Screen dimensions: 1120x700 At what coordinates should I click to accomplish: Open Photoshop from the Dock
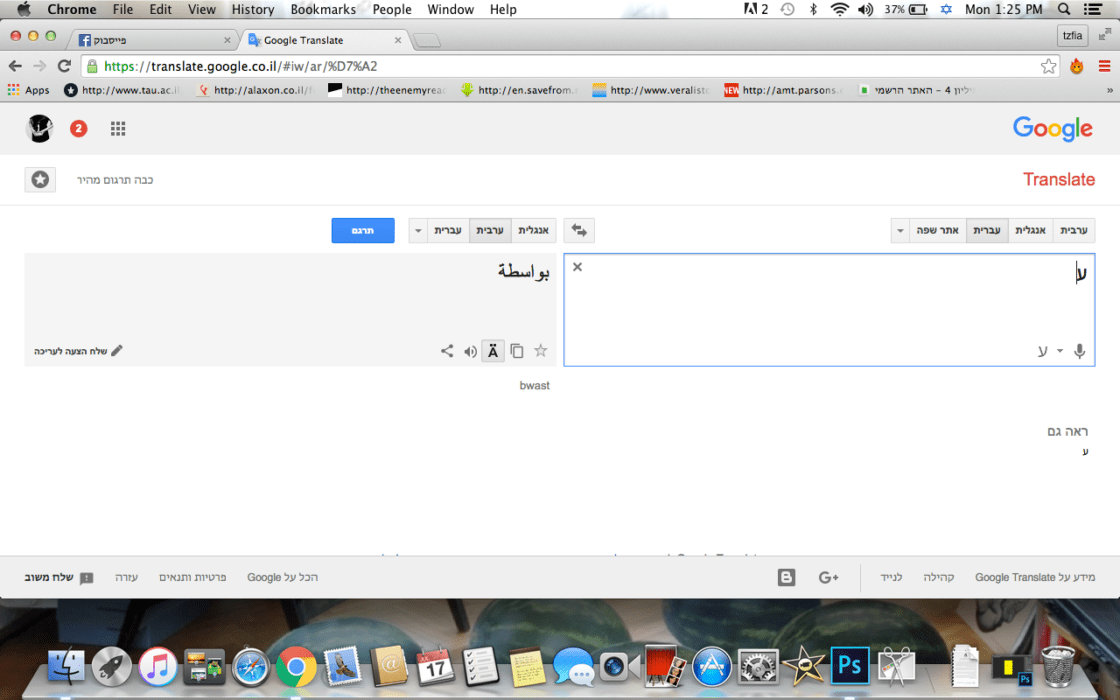(x=849, y=666)
